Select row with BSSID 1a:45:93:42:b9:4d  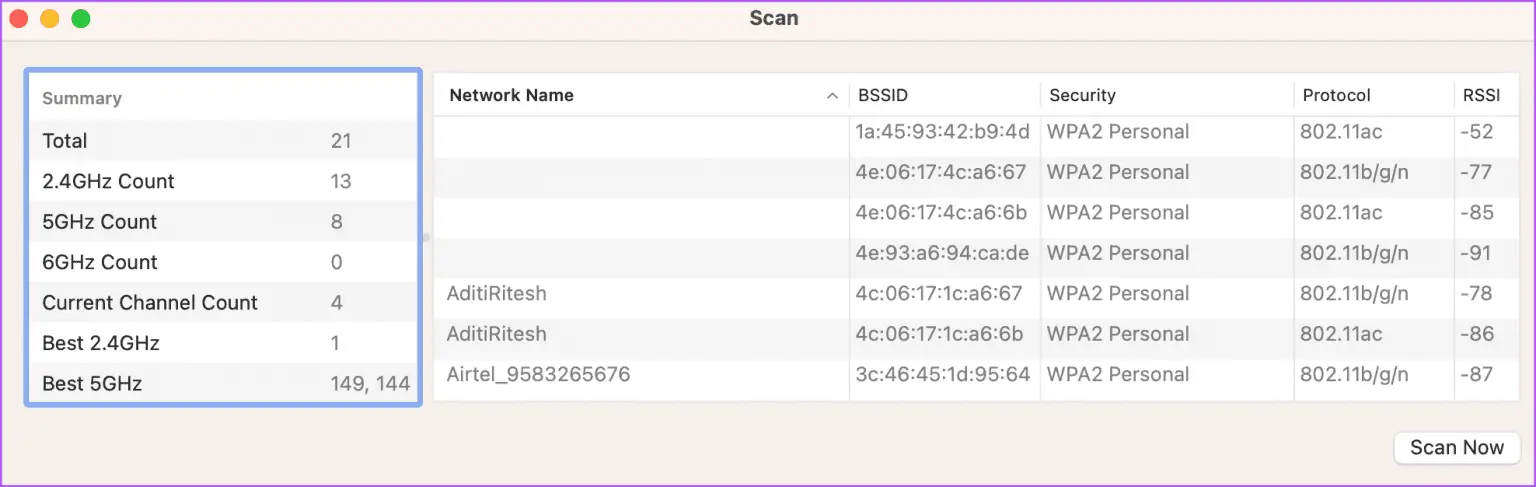pos(977,132)
